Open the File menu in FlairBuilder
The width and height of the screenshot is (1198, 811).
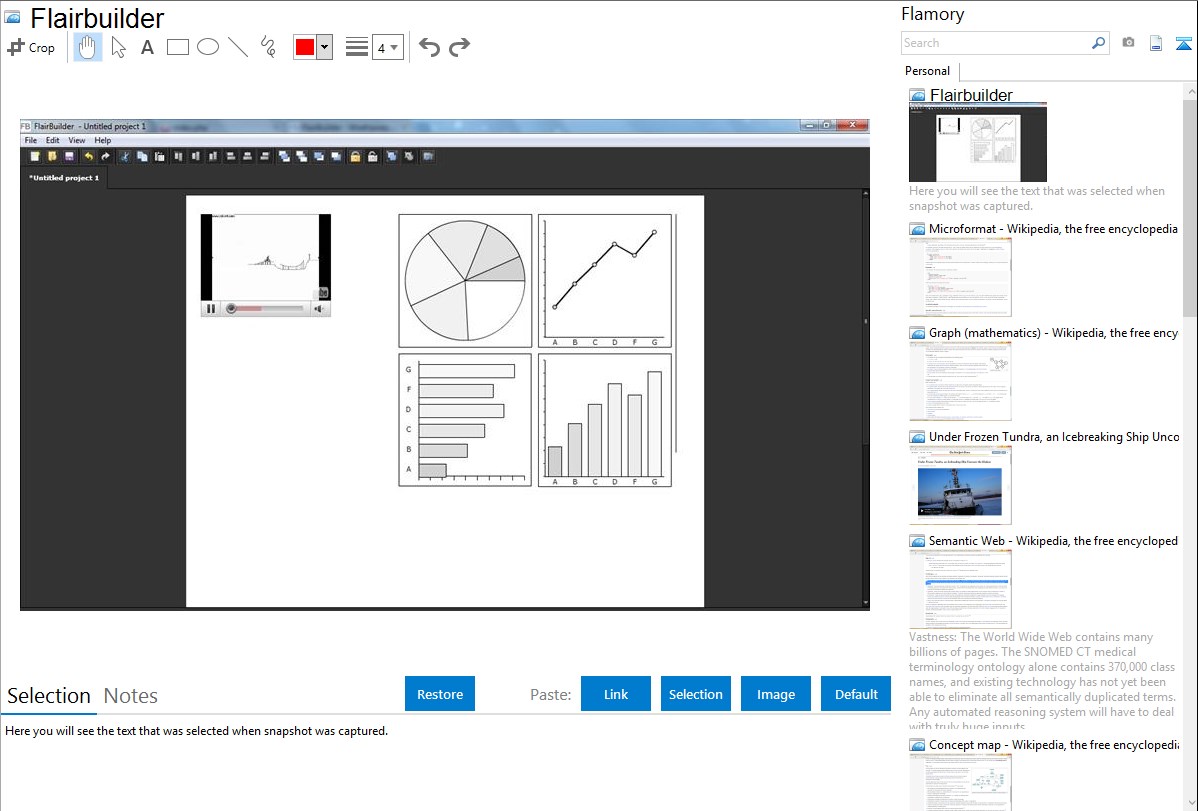coord(31,141)
